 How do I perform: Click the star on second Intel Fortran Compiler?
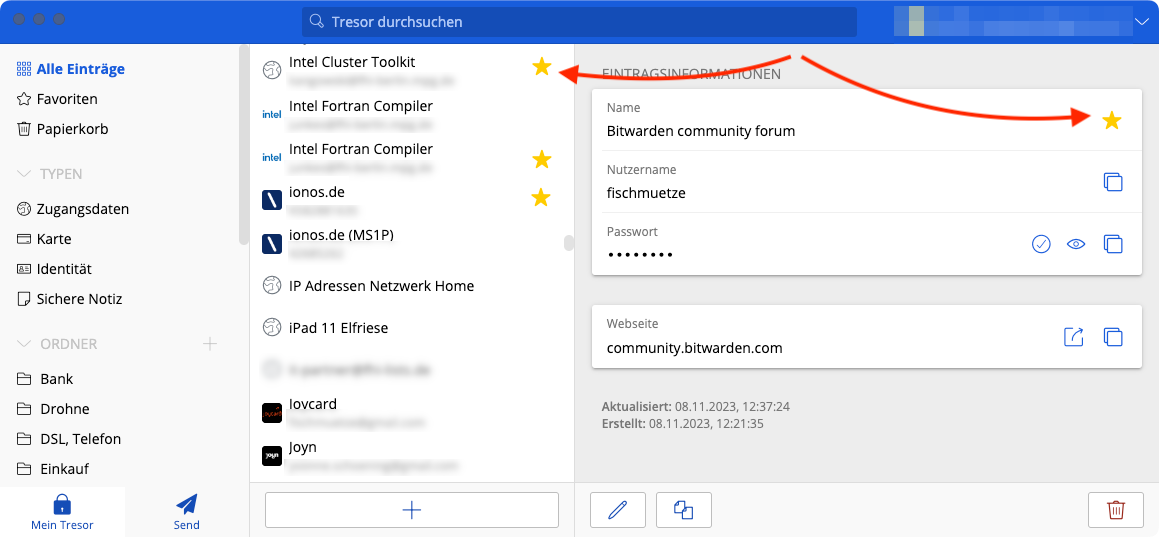click(542, 158)
